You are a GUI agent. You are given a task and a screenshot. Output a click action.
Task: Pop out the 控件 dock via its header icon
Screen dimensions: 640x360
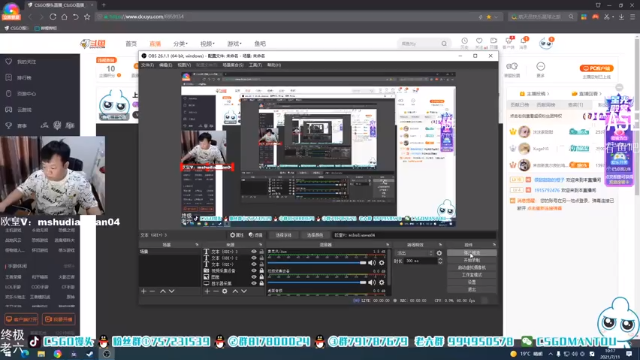494,244
